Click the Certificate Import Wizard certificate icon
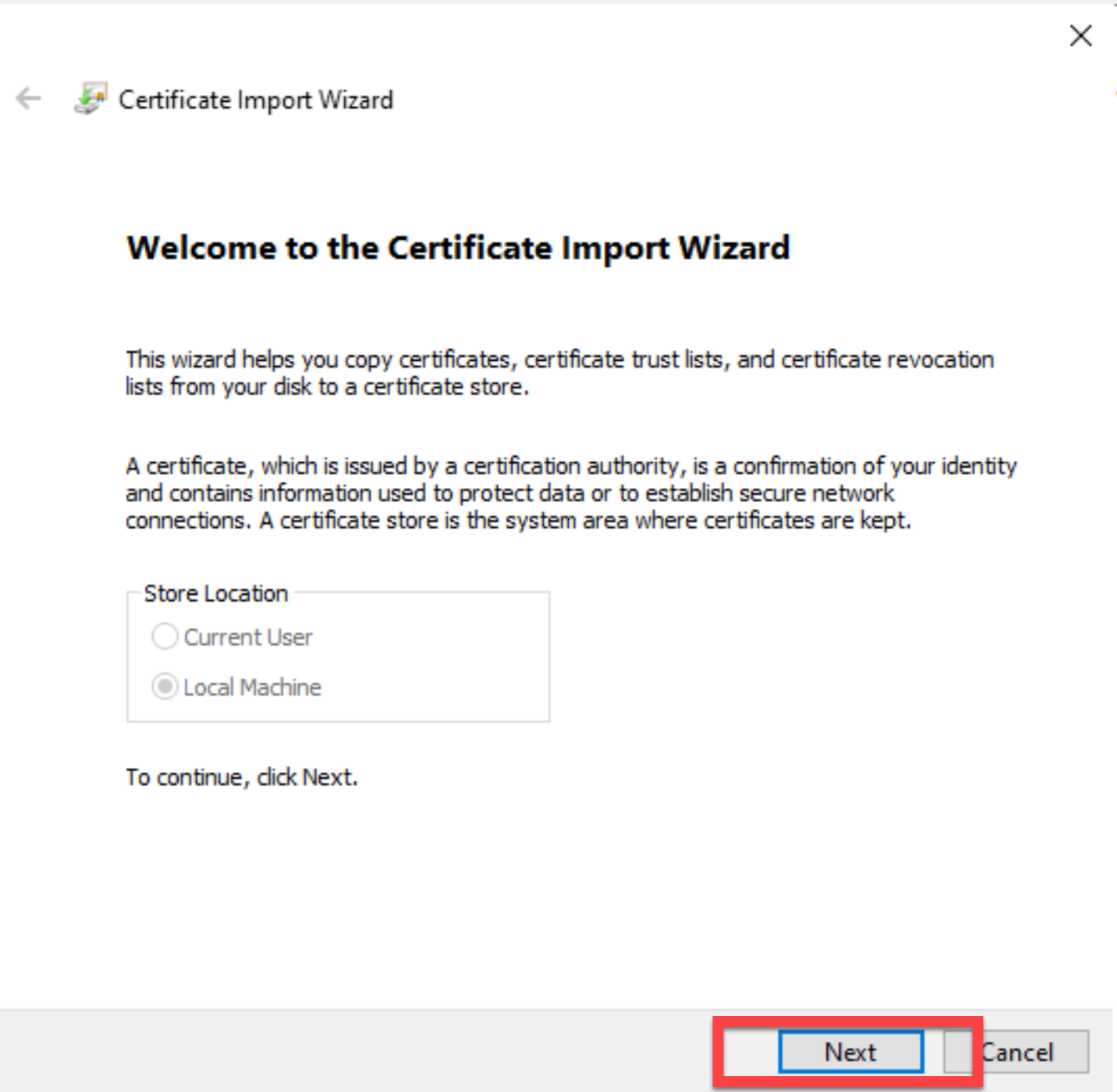 coord(90,99)
